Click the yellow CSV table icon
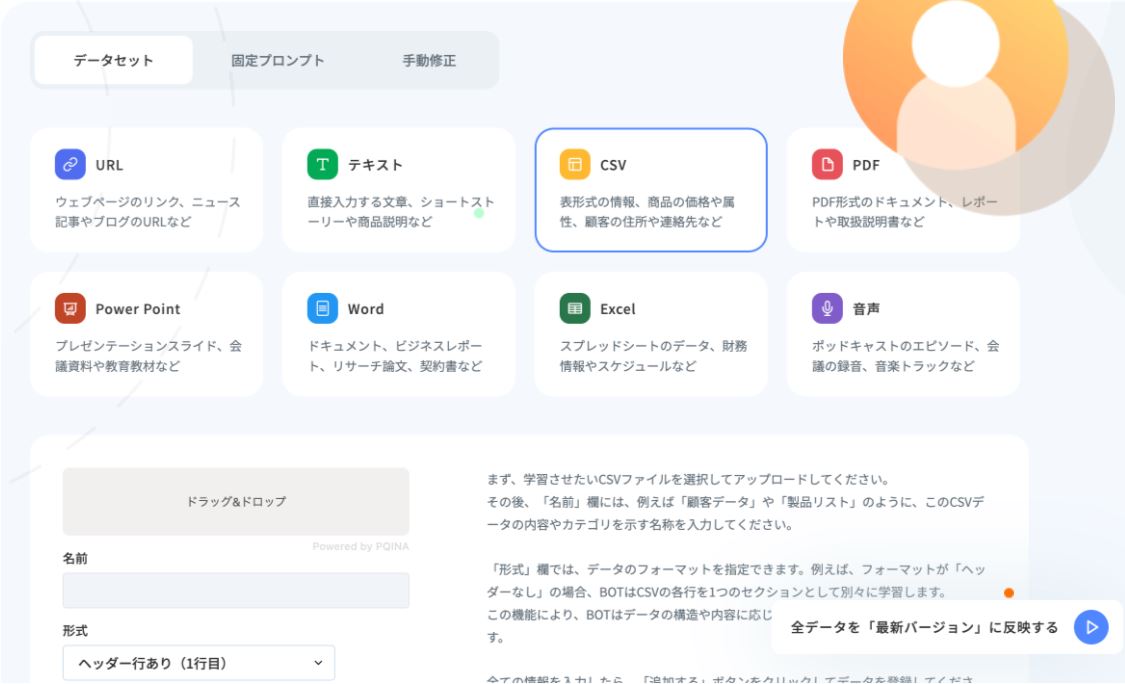Image resolution: width=1125 pixels, height=684 pixels. [x=575, y=165]
